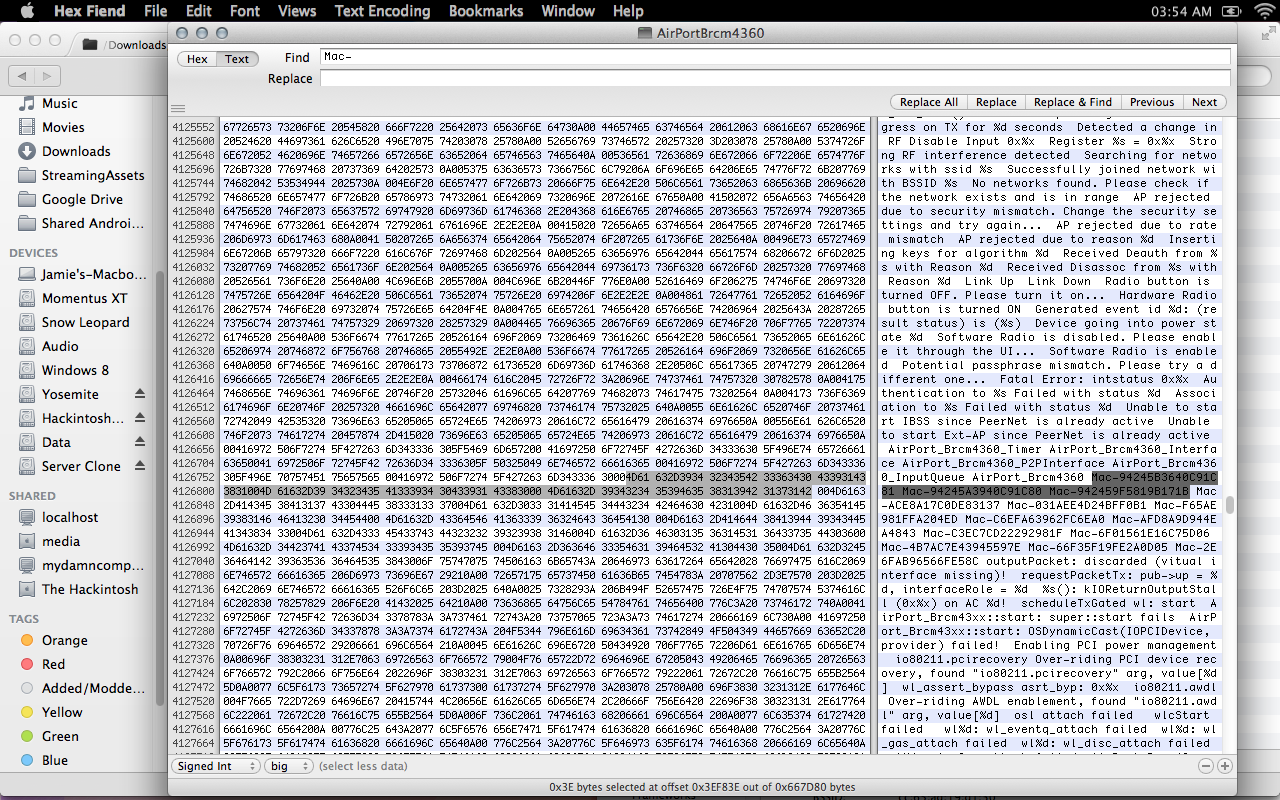1280x800 pixels.
Task: Select localhost under Shared in Finder
Action: tap(70, 517)
